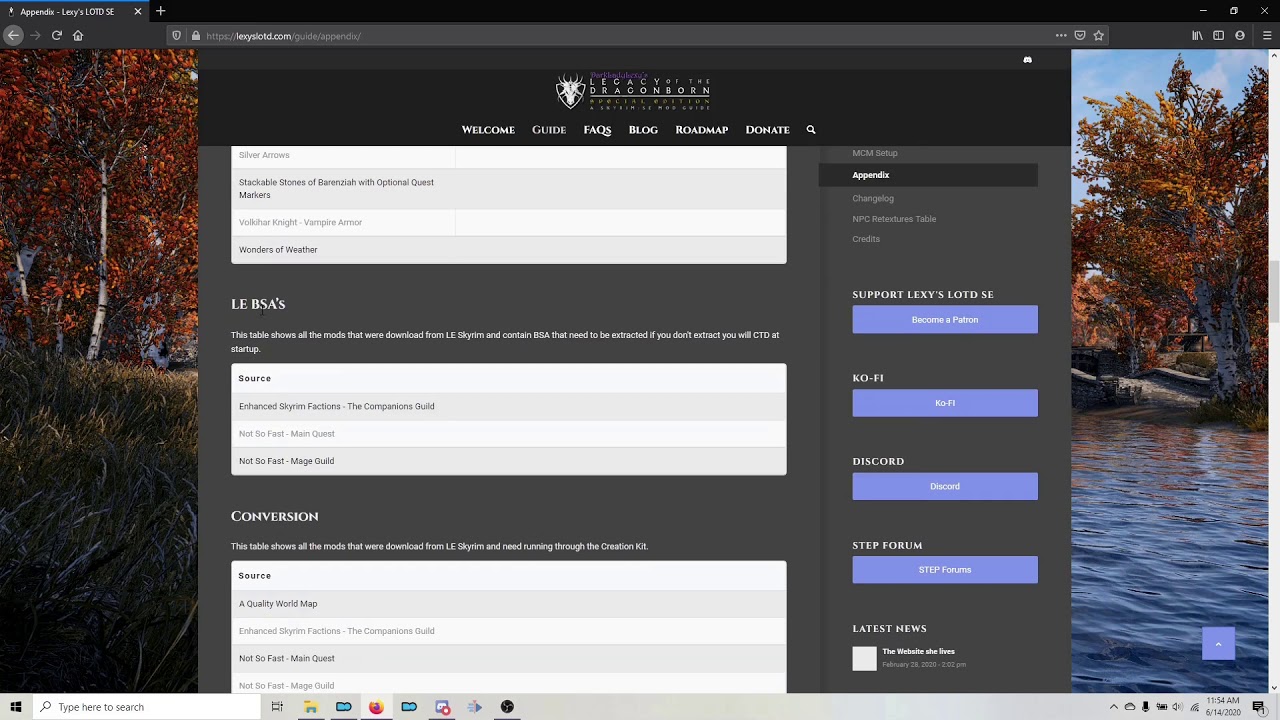Open the Windows Start menu

16,707
